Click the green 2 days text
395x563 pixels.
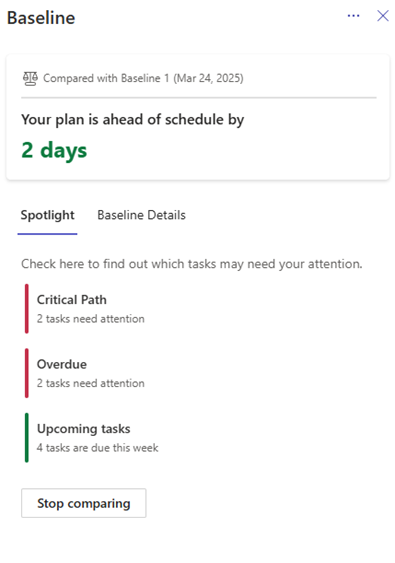54,150
